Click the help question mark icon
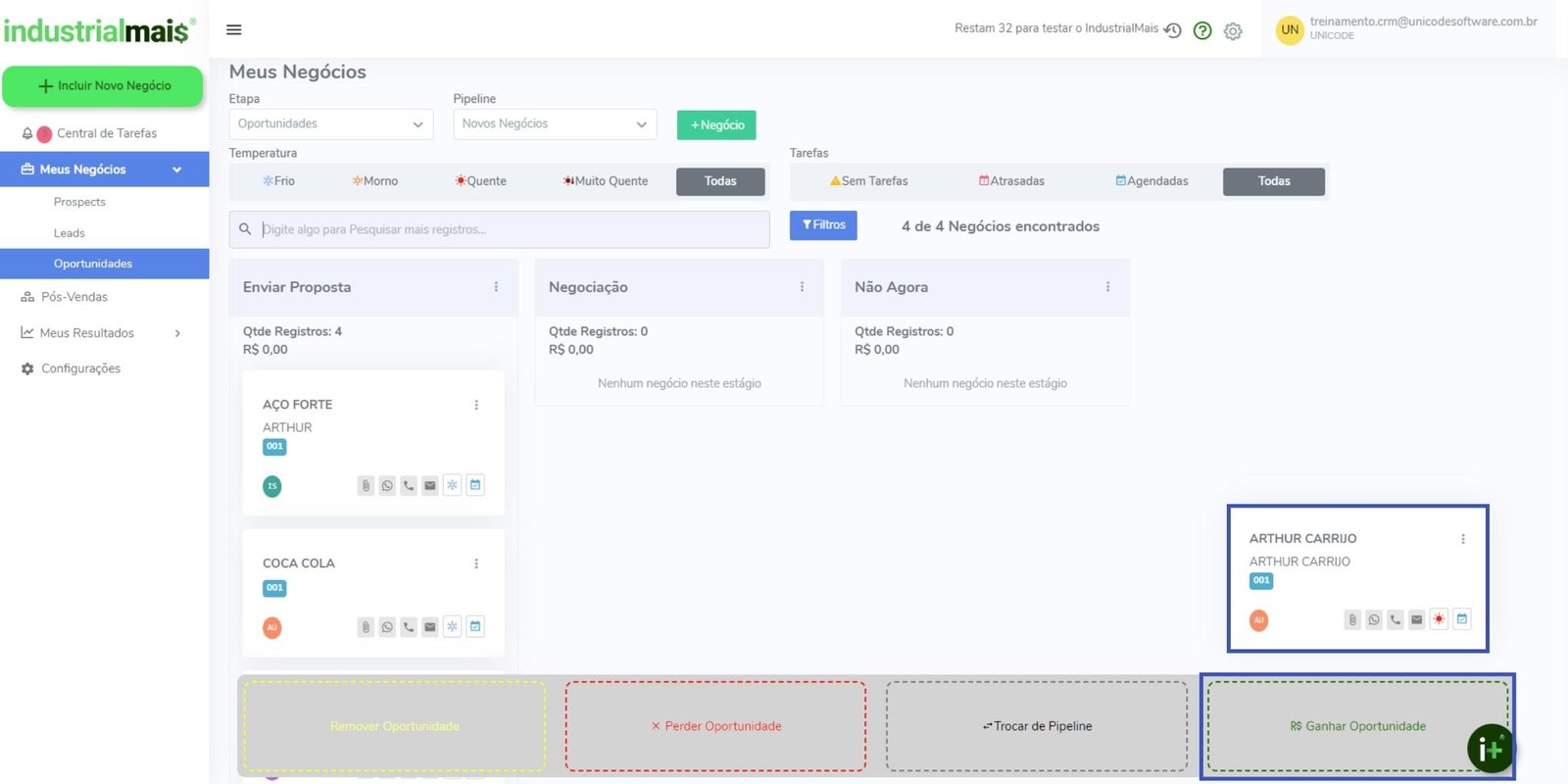Image resolution: width=1568 pixels, height=784 pixels. (1202, 30)
